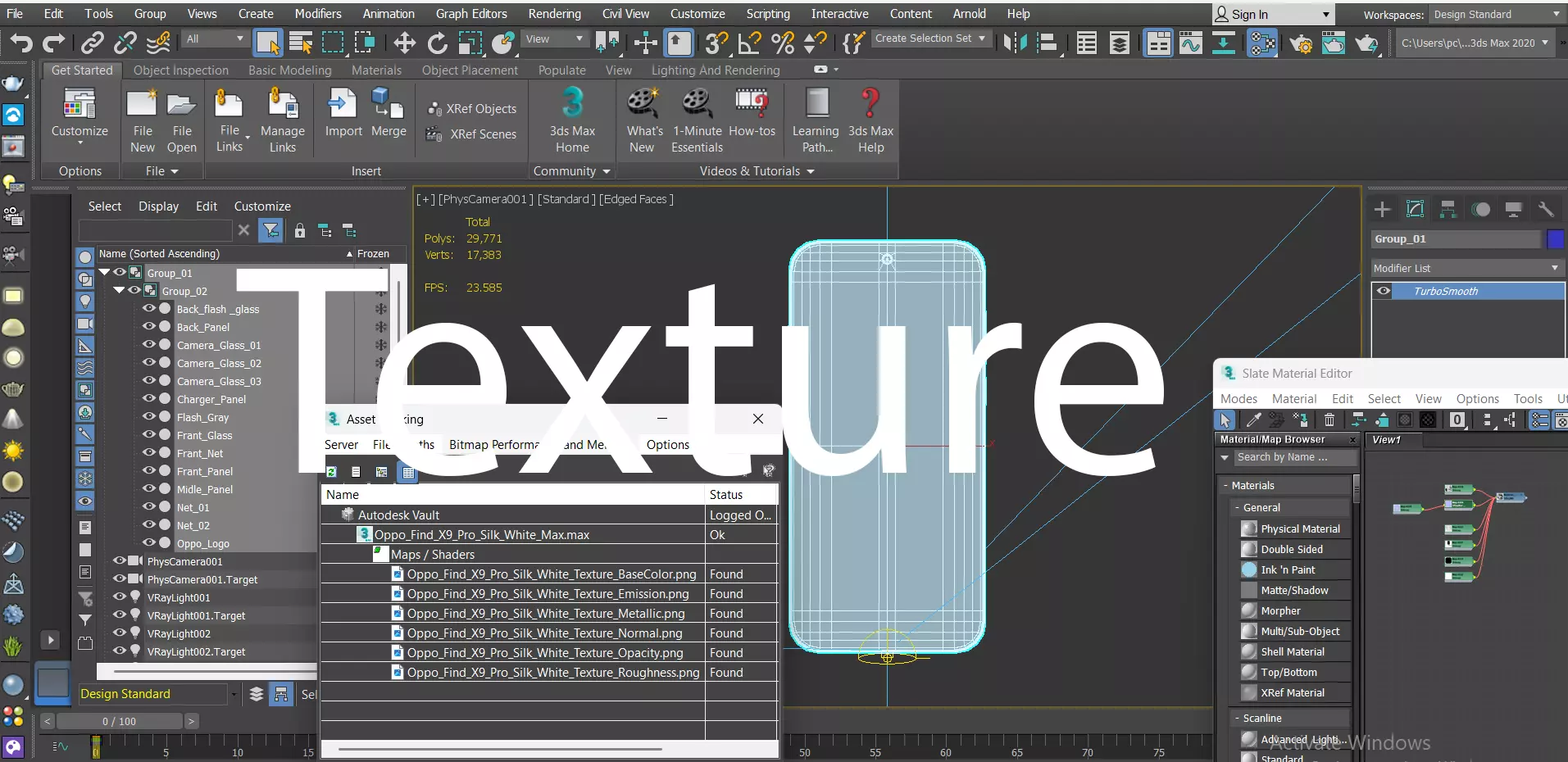Click the Redo arrow in main toolbar
The height and width of the screenshot is (762, 1568).
54,42
